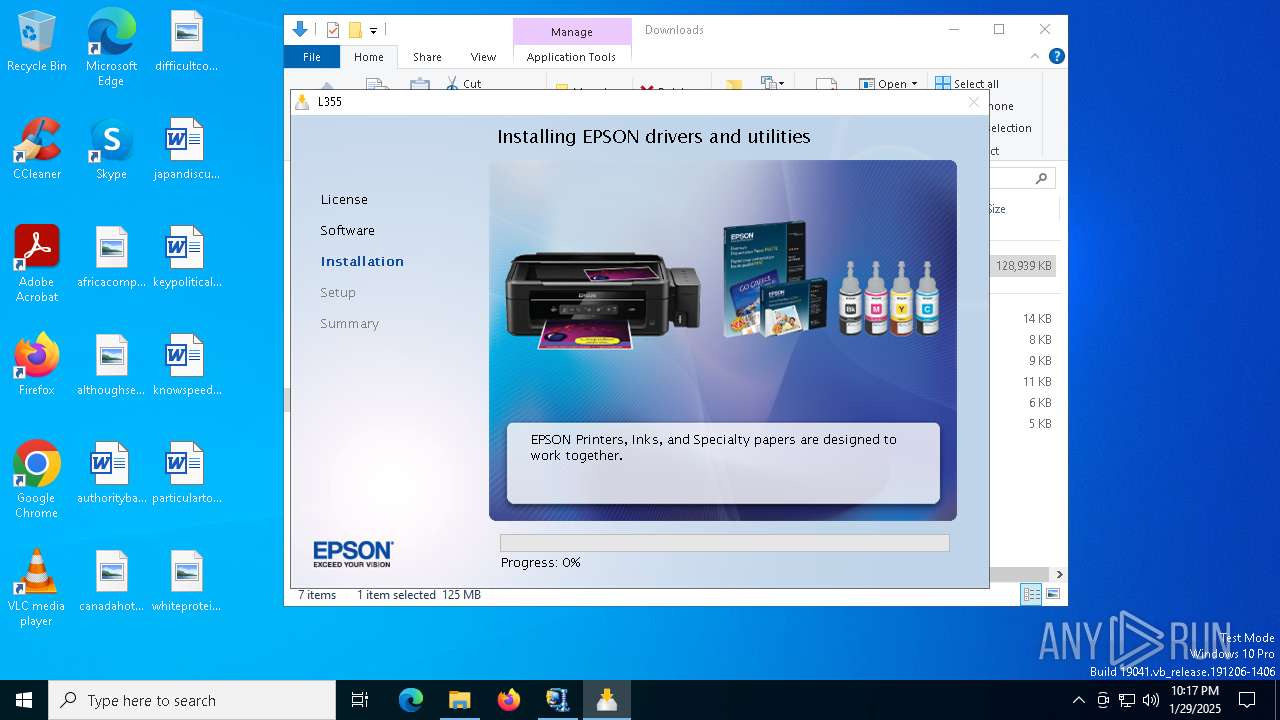Open Edge from the taskbar
This screenshot has width=1280, height=720.
411,700
